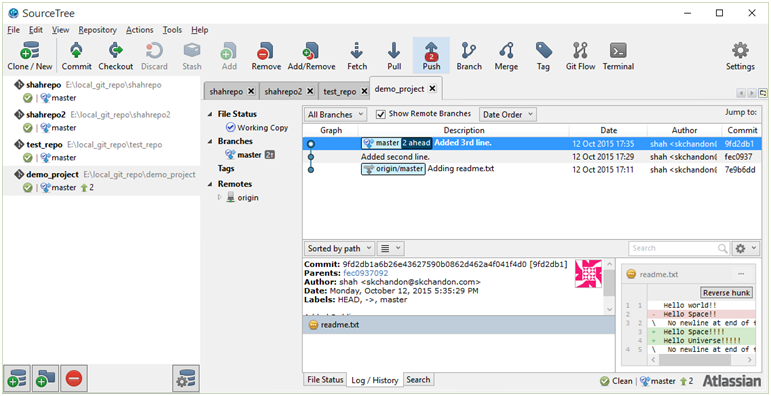Open Settings from the toolbar
The image size is (771, 396).
tap(740, 55)
